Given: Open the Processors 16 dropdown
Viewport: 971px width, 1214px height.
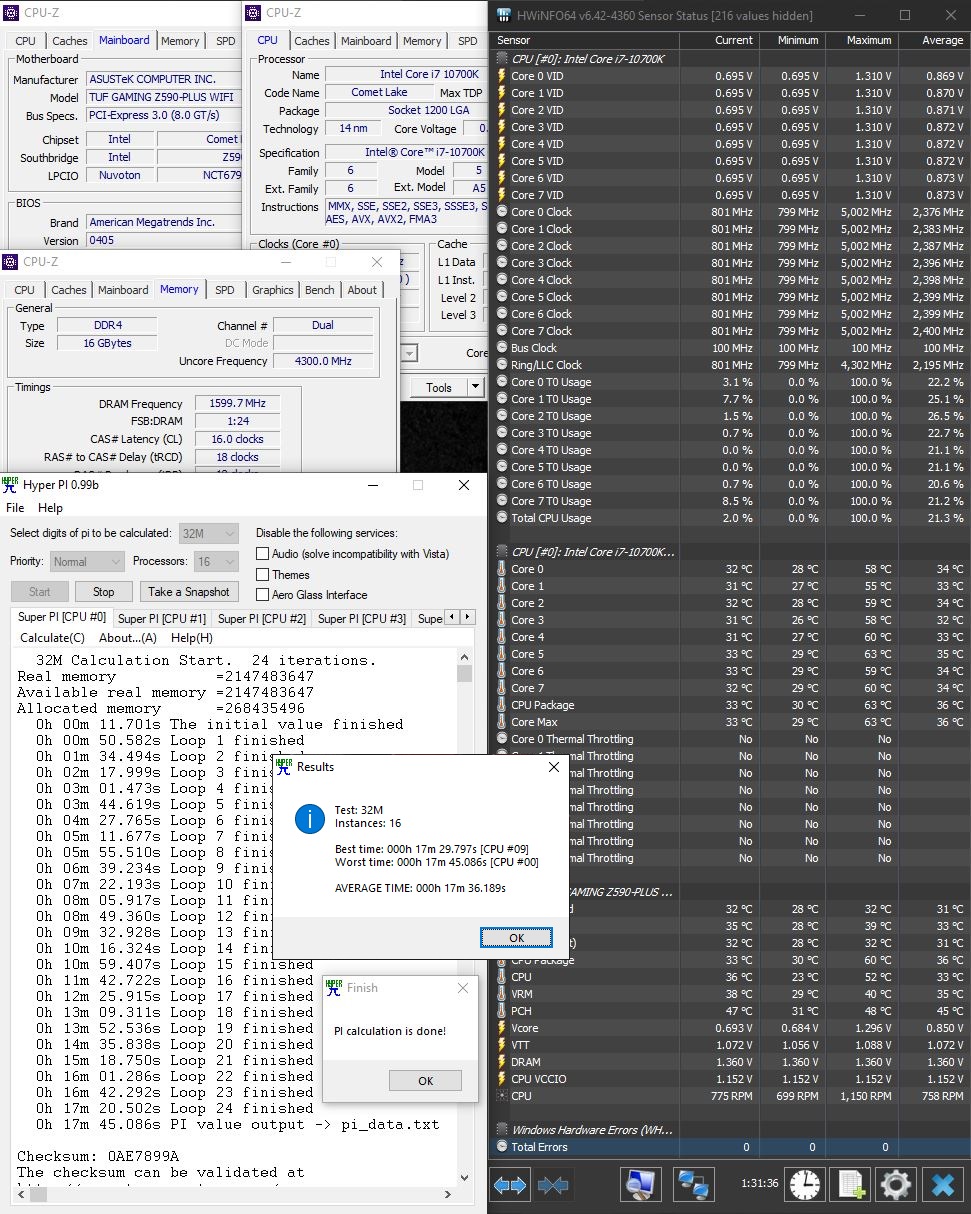Looking at the screenshot, I should [x=217, y=562].
